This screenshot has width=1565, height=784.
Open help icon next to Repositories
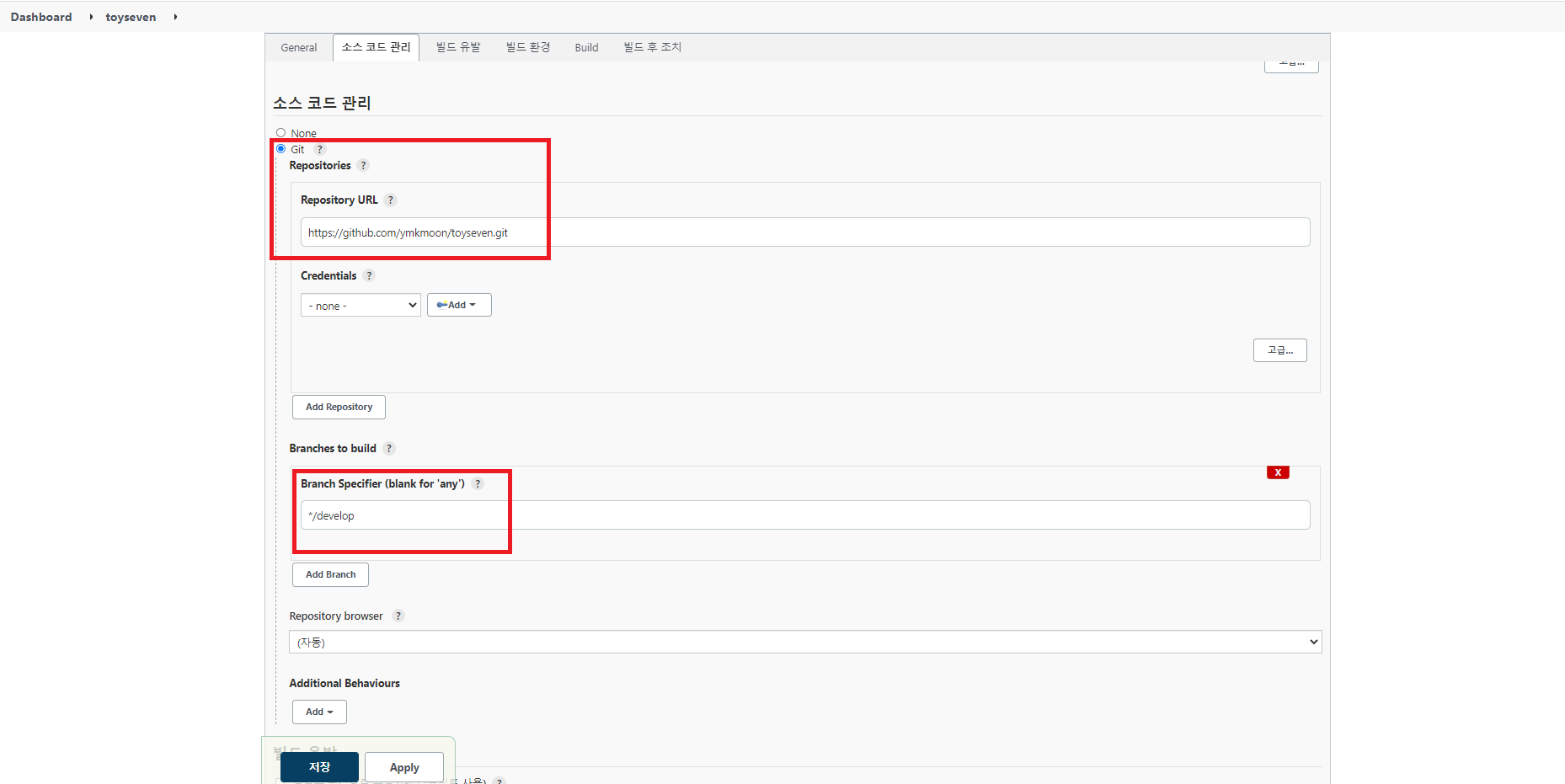coord(363,165)
